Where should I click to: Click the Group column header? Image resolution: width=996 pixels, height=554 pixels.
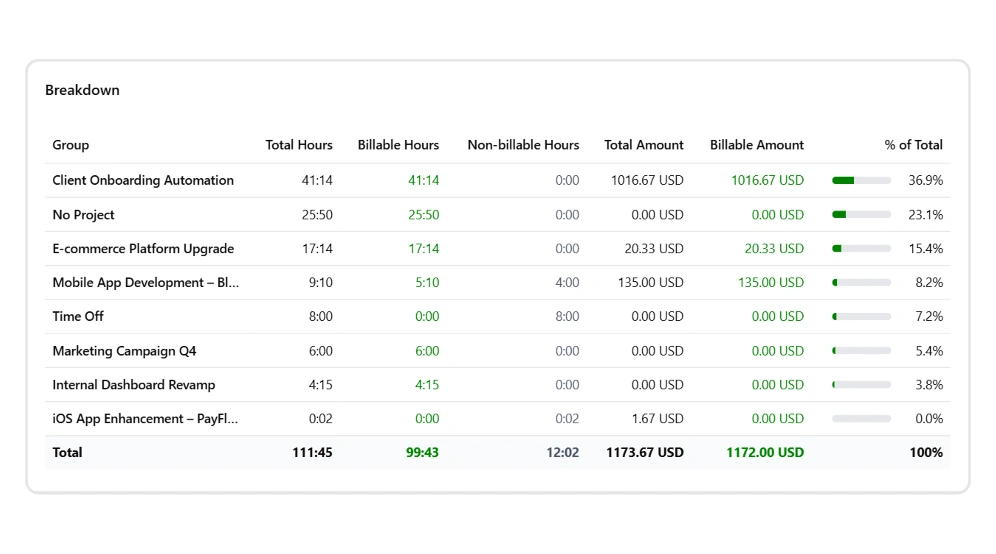click(x=71, y=145)
